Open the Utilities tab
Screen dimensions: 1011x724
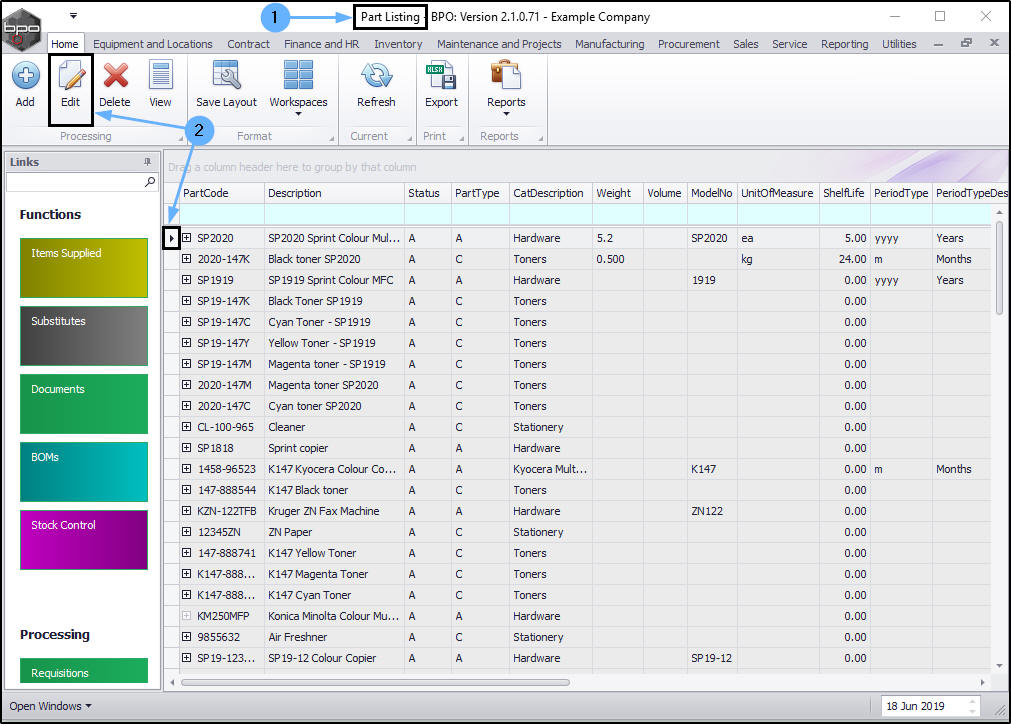pos(899,44)
